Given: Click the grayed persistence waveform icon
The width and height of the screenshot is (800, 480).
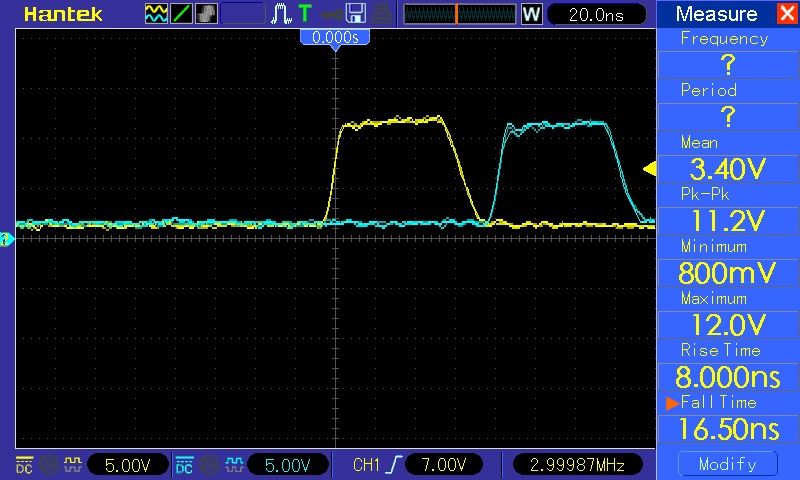Looking at the screenshot, I should pyautogui.click(x=206, y=14).
